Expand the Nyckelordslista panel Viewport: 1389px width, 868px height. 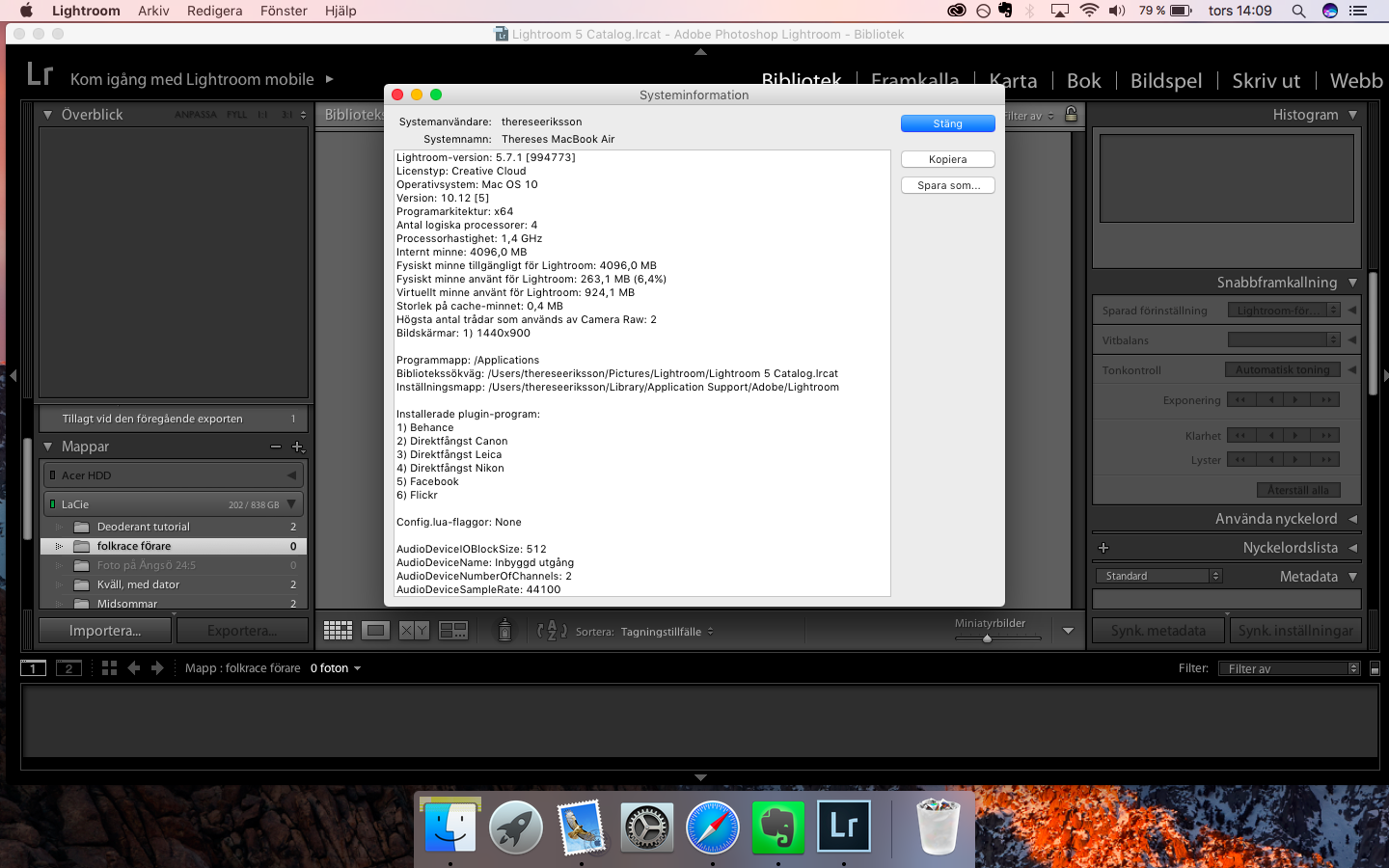pyautogui.click(x=1353, y=548)
